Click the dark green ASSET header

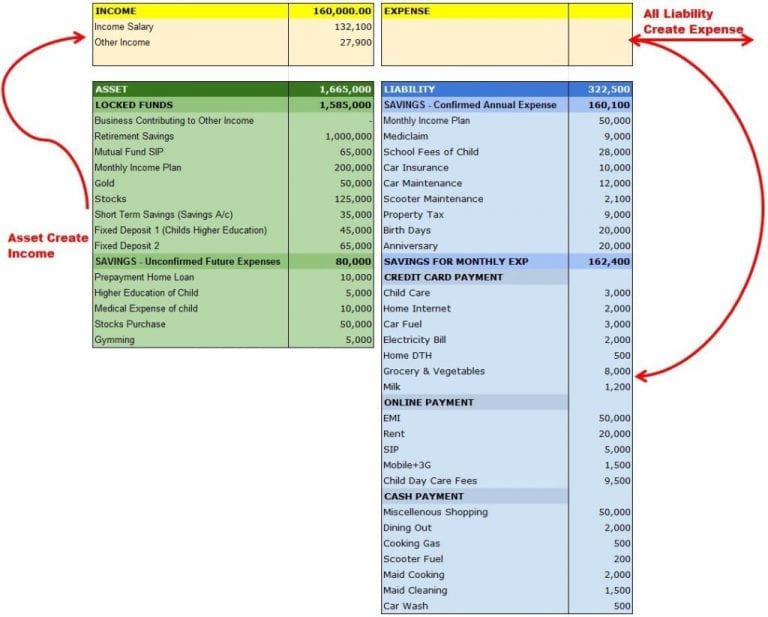[111, 89]
